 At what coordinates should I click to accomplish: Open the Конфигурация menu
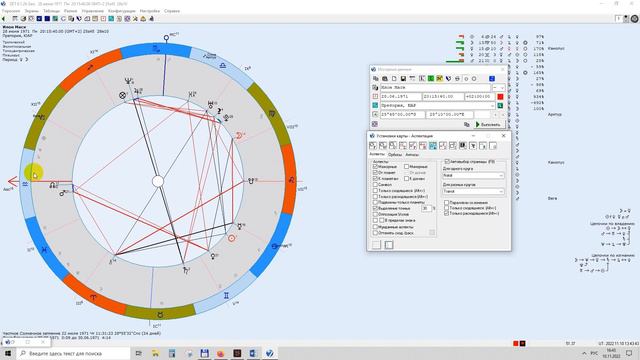pyautogui.click(x=121, y=11)
